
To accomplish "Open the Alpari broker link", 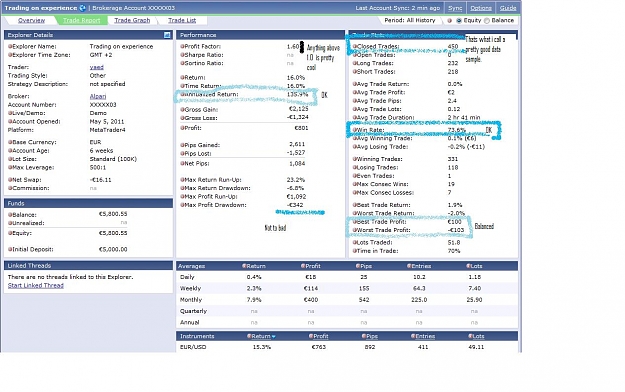I will point(98,96).
